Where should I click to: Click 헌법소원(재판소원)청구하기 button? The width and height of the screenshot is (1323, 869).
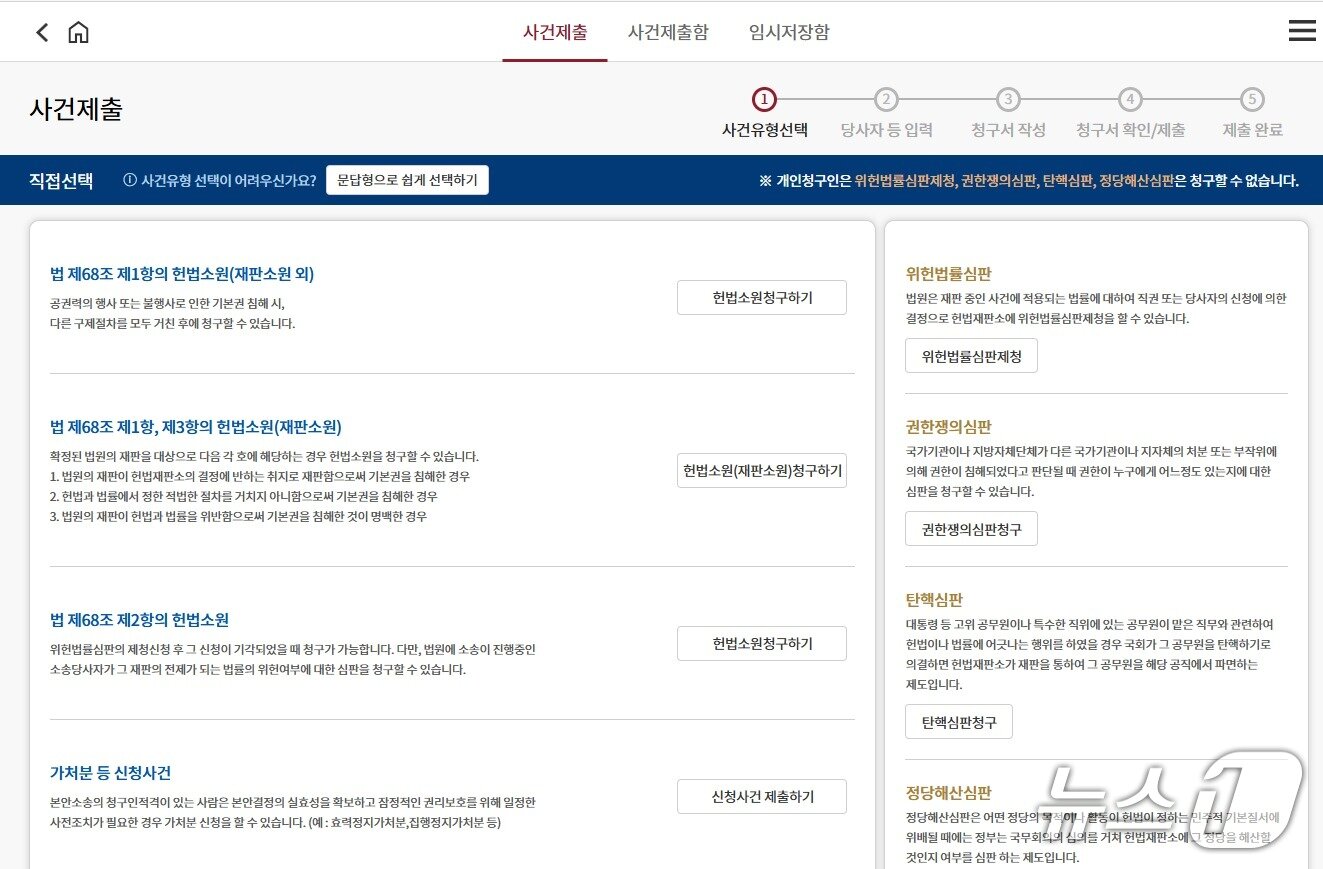point(762,470)
